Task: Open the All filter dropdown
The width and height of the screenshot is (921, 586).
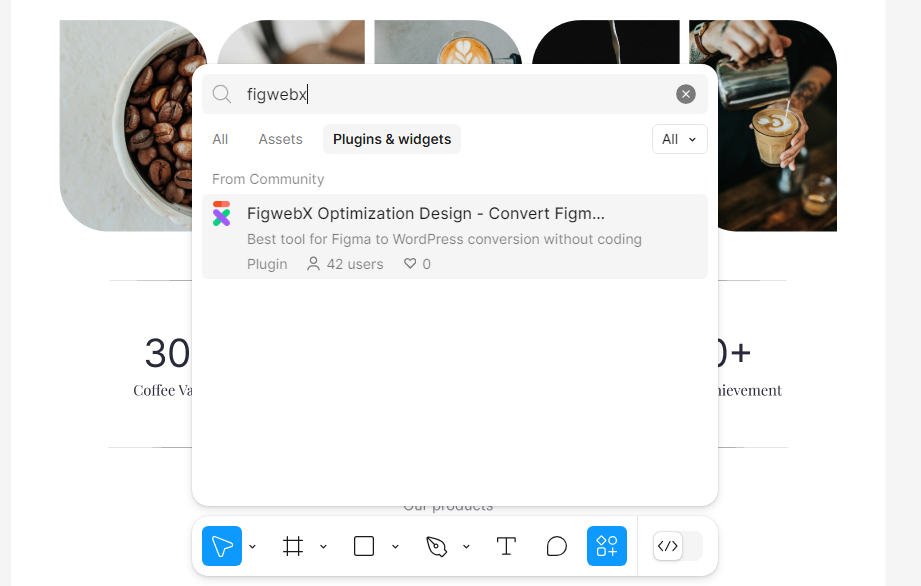Action: tap(680, 139)
